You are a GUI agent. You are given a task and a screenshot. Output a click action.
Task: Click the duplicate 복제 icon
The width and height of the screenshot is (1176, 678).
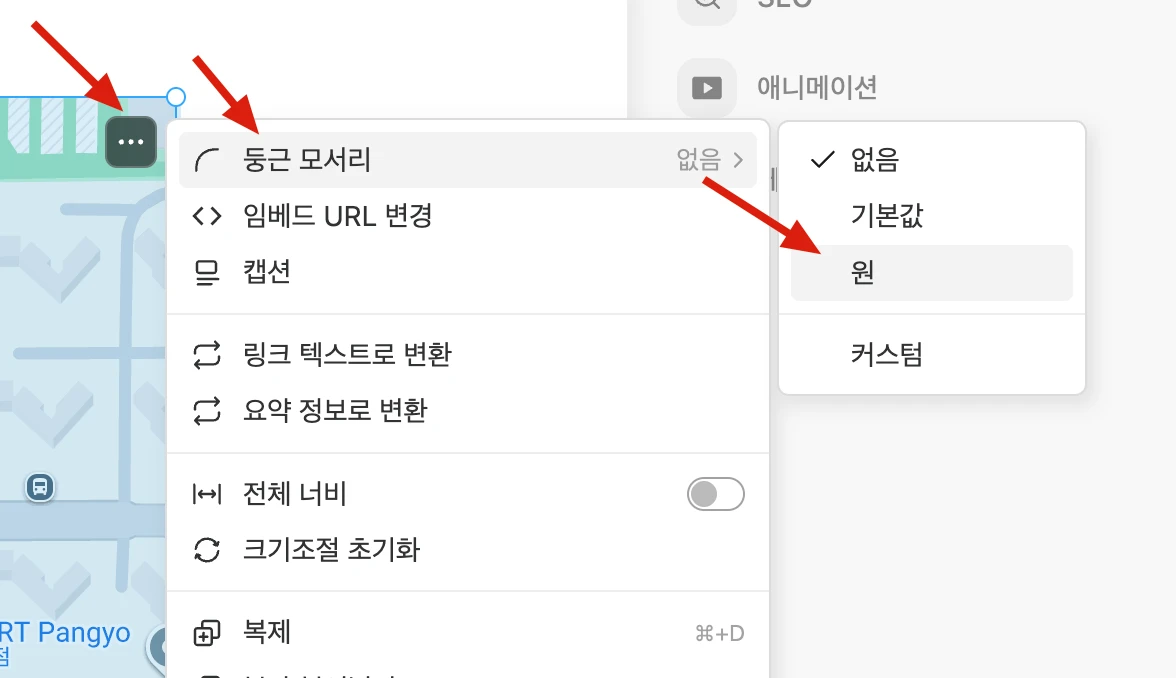coord(206,633)
